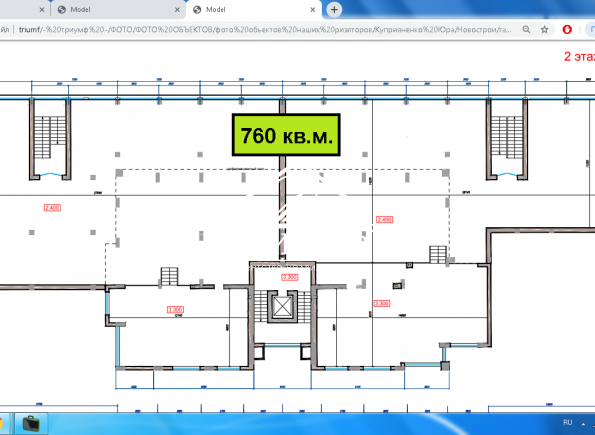Open a new browser tab
The height and width of the screenshot is (435, 595).
click(x=334, y=9)
